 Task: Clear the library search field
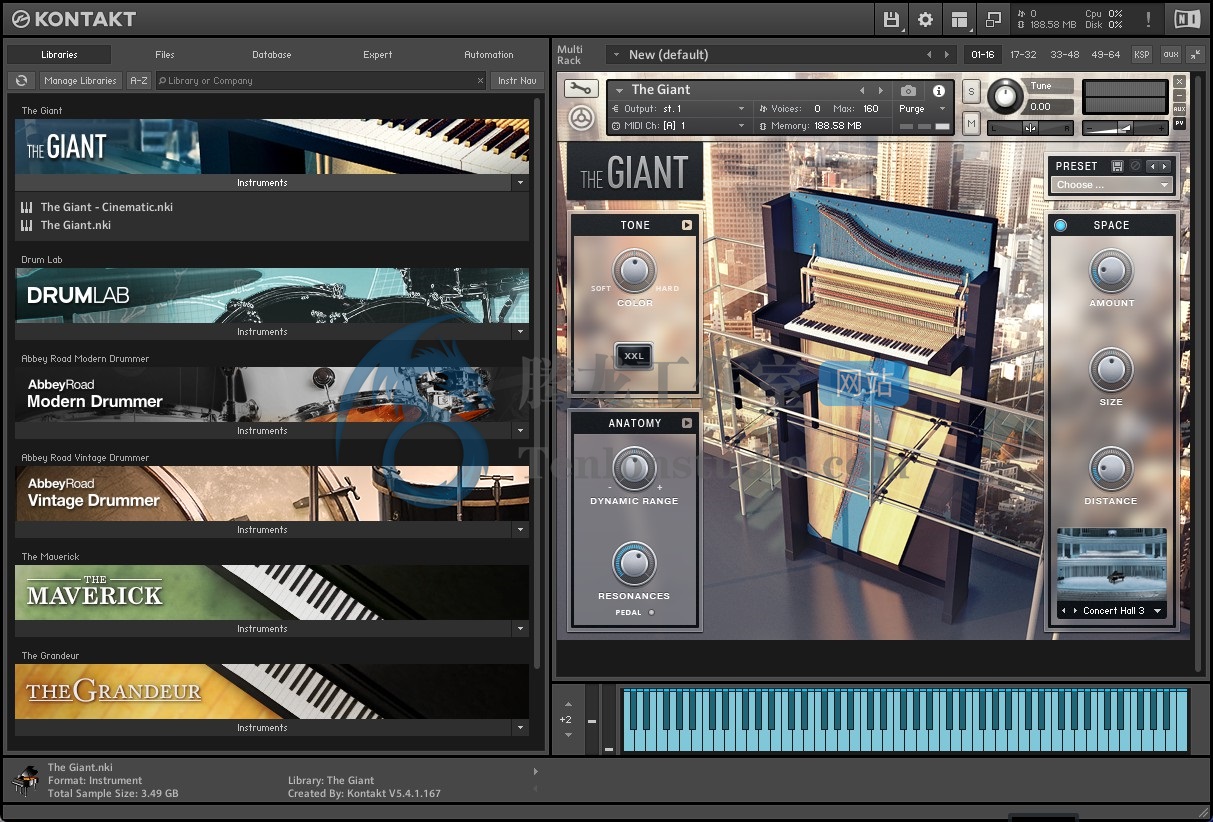point(480,81)
